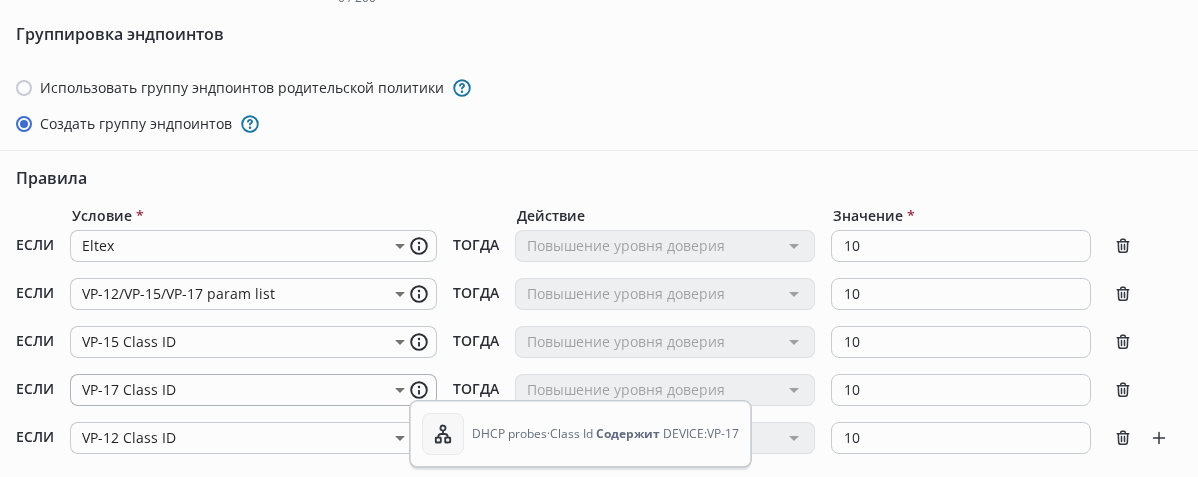Image resolution: width=1198 pixels, height=477 pixels.
Task: Click info icon for VP-17 Class ID
Action: (419, 390)
